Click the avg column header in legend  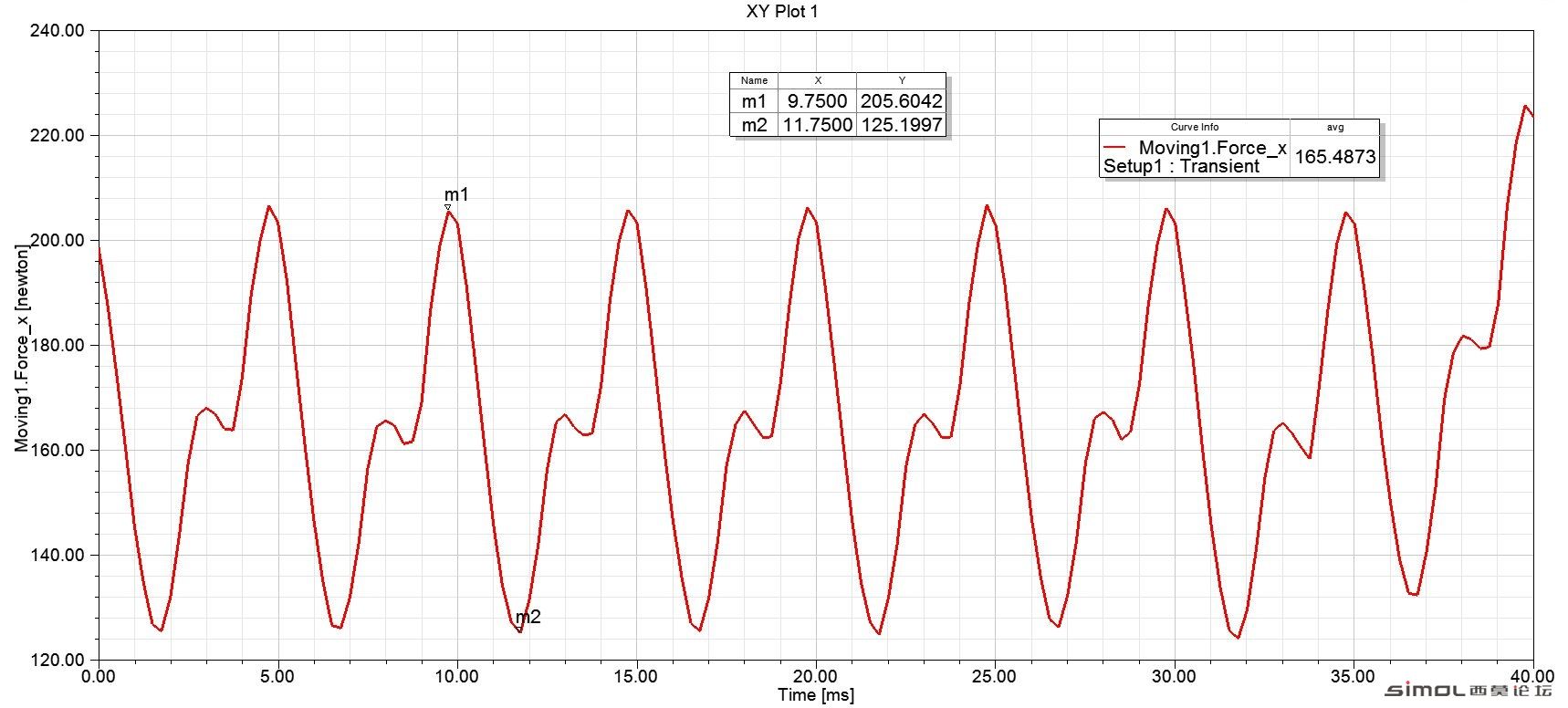tap(1334, 127)
